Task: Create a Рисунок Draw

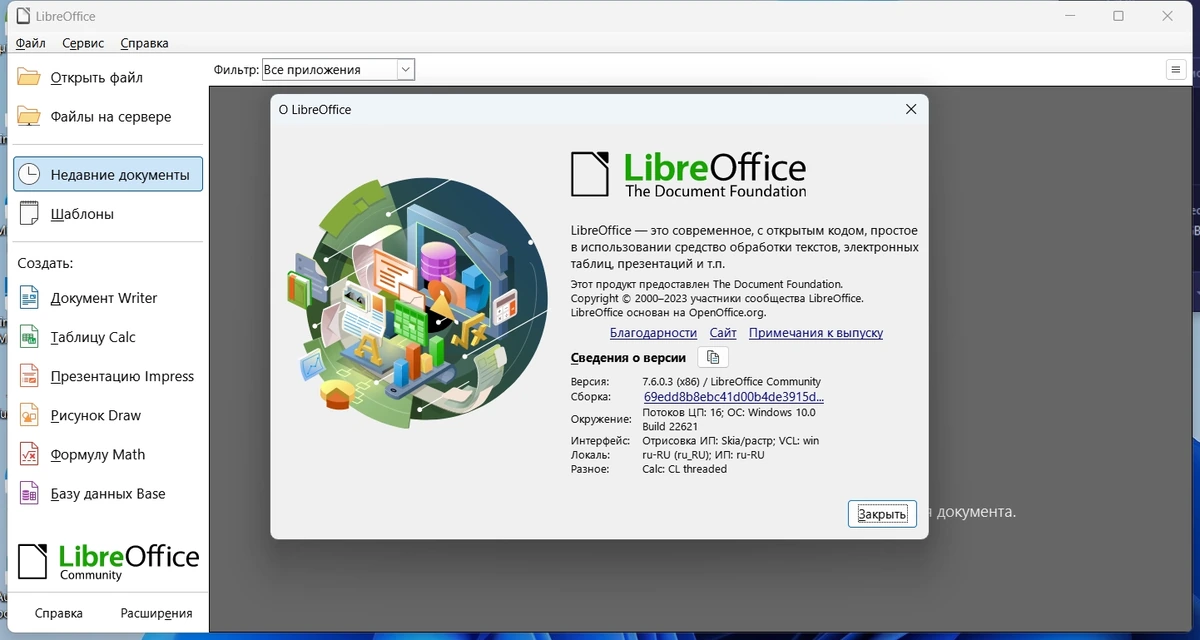Action: coord(108,415)
